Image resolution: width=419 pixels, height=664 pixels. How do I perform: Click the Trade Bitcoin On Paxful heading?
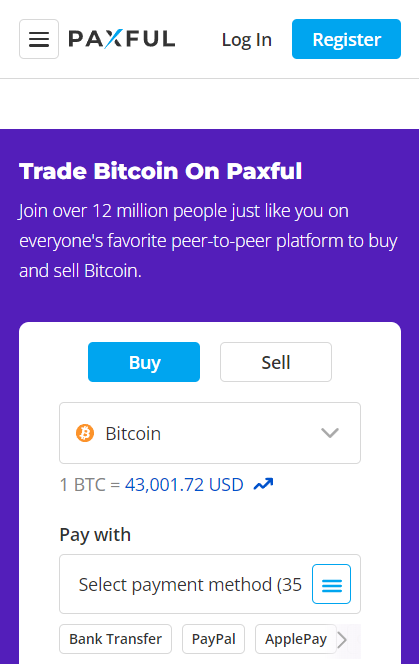pyautogui.click(x=161, y=172)
